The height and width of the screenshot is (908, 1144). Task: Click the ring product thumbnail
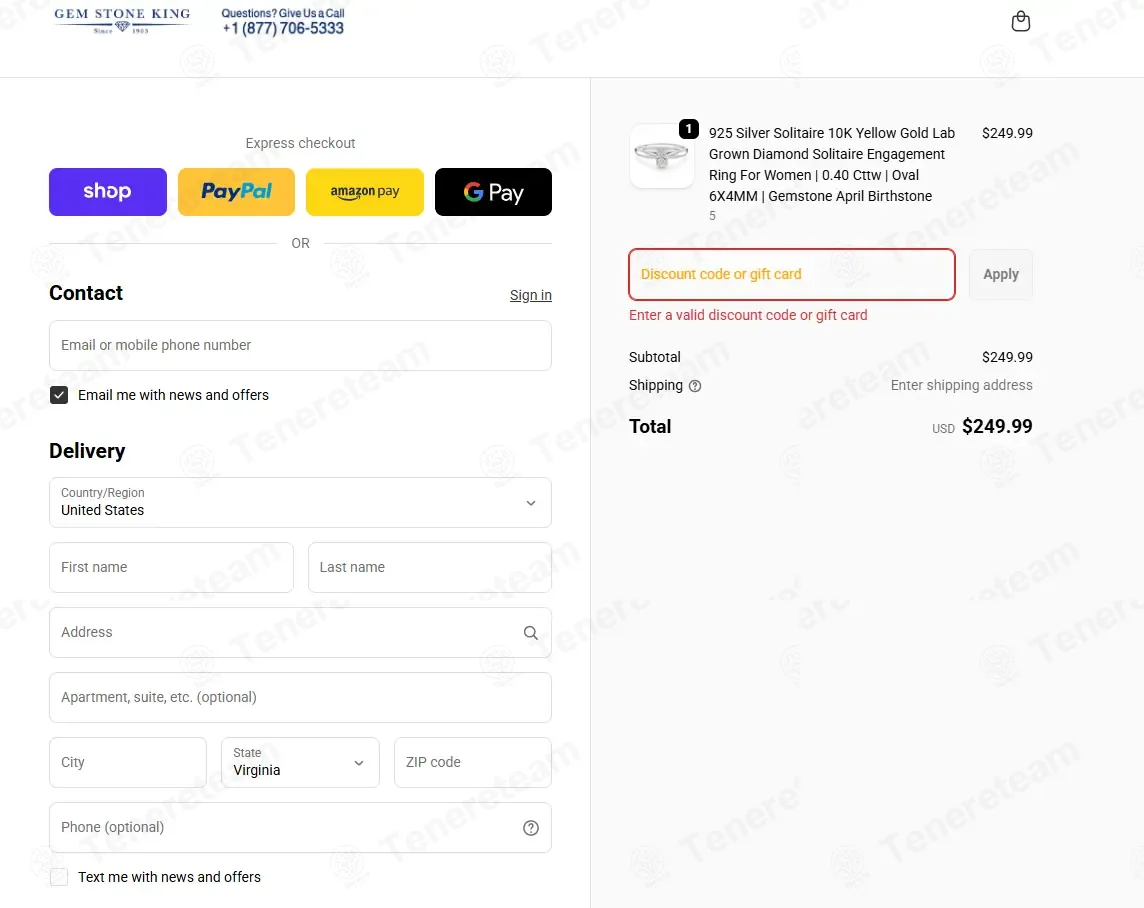click(662, 156)
